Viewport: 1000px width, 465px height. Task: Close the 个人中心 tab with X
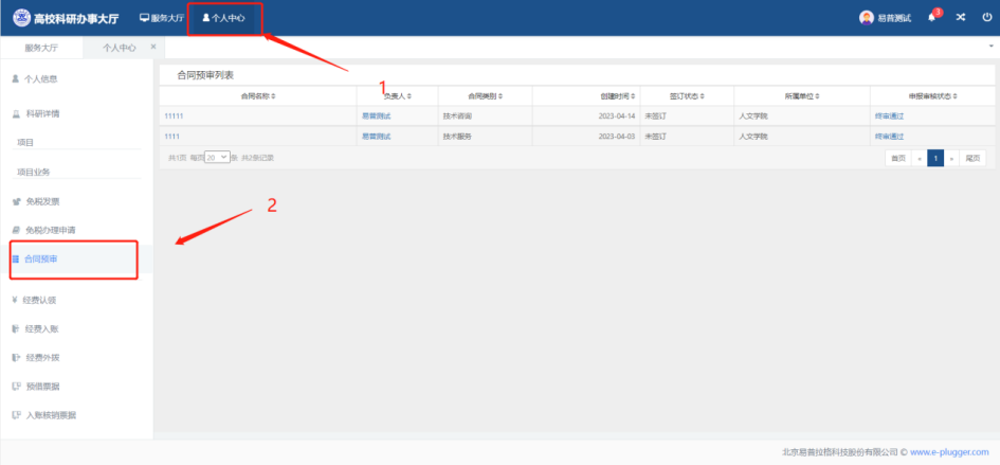point(153,47)
